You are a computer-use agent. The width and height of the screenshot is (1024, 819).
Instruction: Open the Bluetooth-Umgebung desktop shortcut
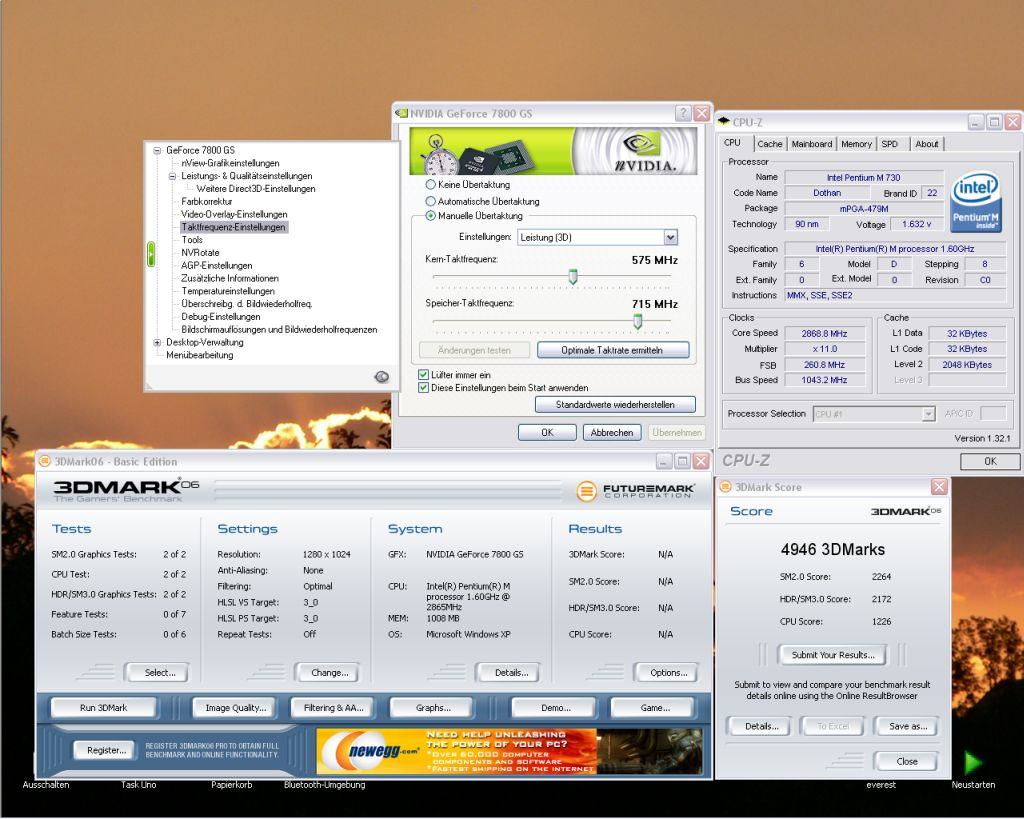click(x=325, y=785)
